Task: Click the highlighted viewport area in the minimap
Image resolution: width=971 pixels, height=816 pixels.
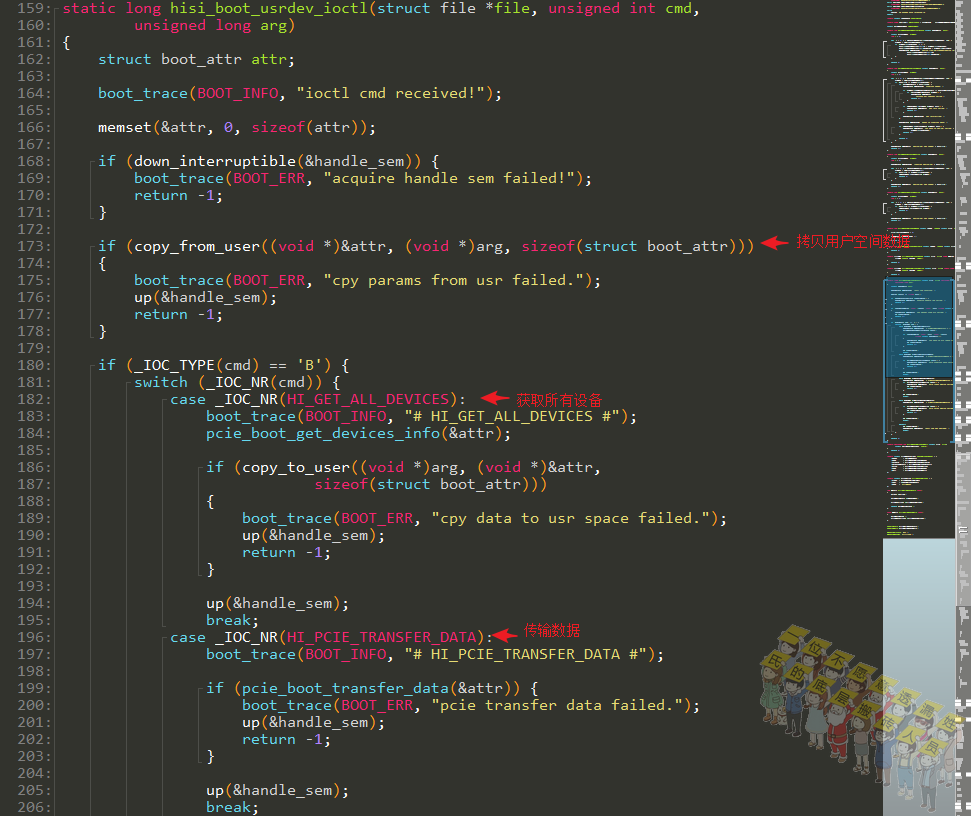Action: click(918, 328)
